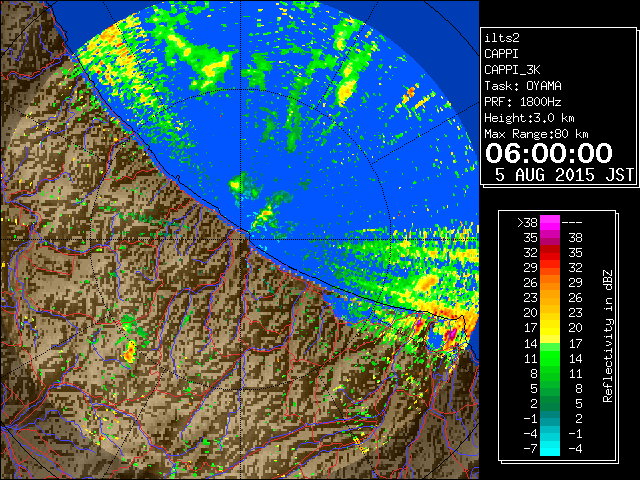This screenshot has height=480, width=640.
Task: Click the radar center crosshair intersection
Action: (x=240, y=240)
